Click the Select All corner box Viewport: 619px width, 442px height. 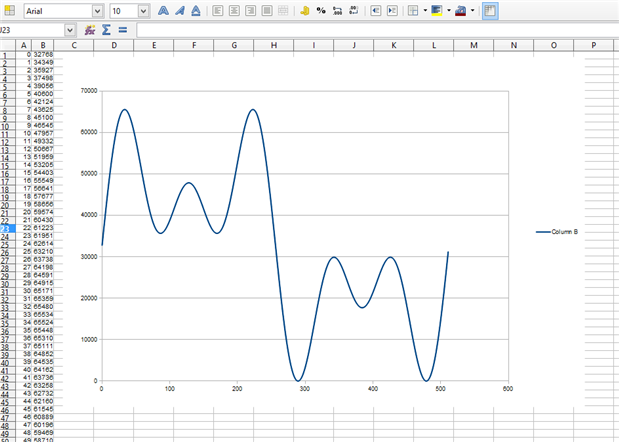pos(8,45)
